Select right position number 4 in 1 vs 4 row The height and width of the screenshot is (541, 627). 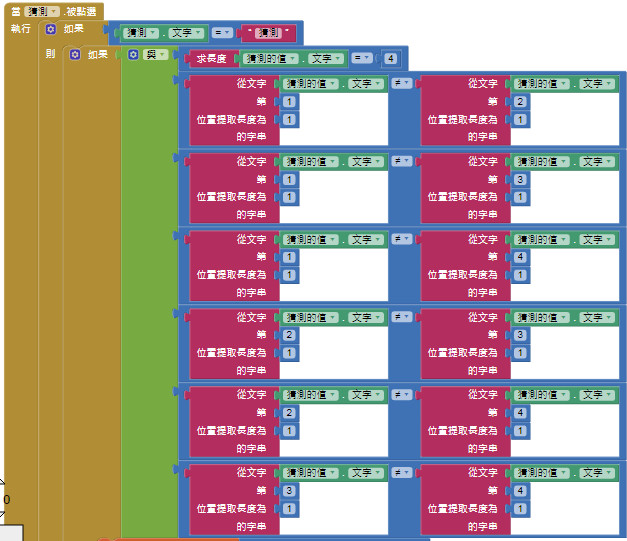(x=520, y=257)
